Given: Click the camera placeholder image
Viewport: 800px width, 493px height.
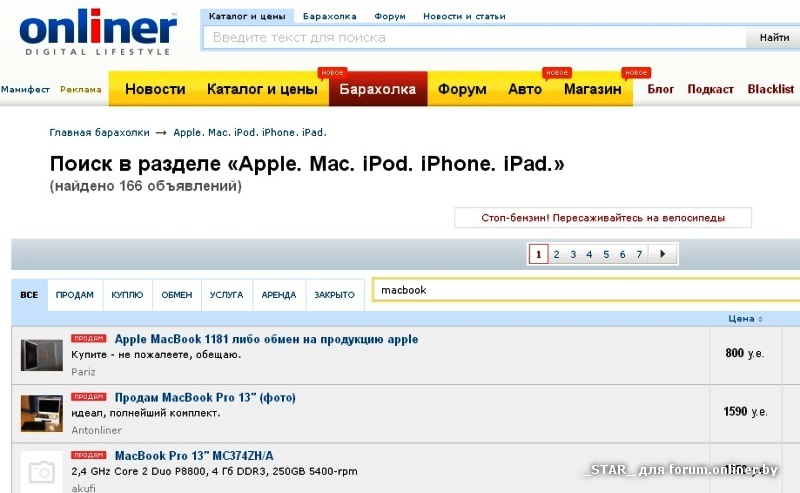Looking at the screenshot, I should [42, 472].
